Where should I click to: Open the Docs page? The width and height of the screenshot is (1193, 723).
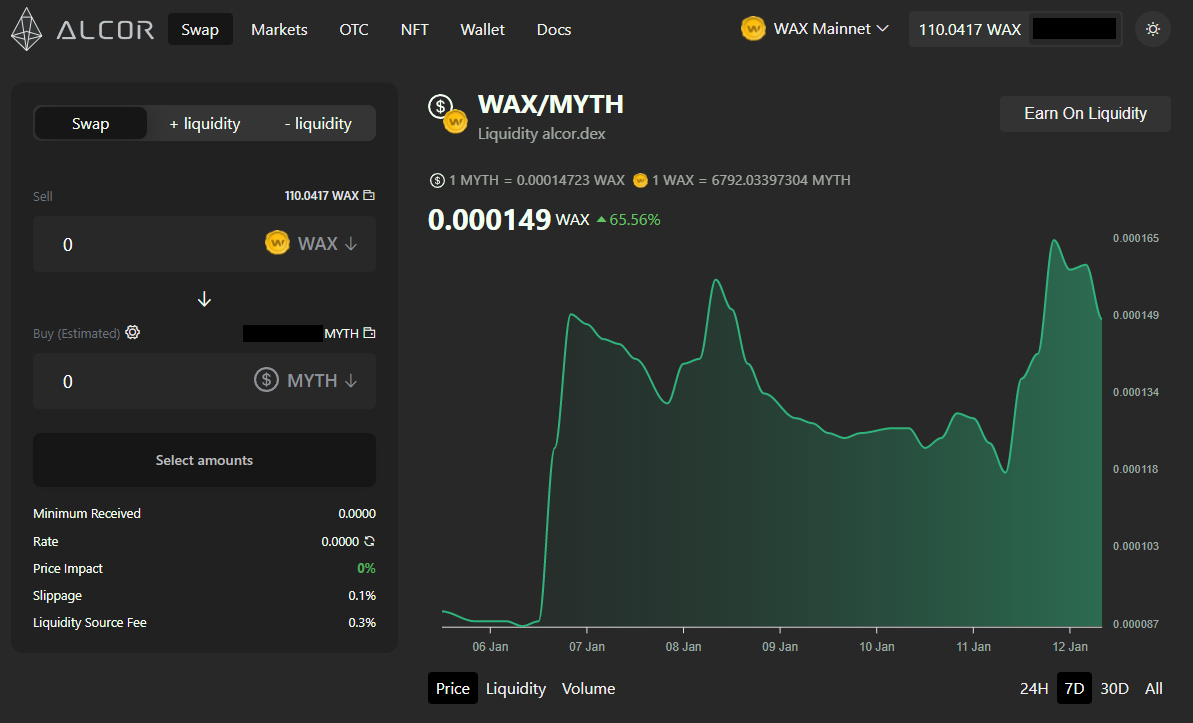[x=554, y=30]
